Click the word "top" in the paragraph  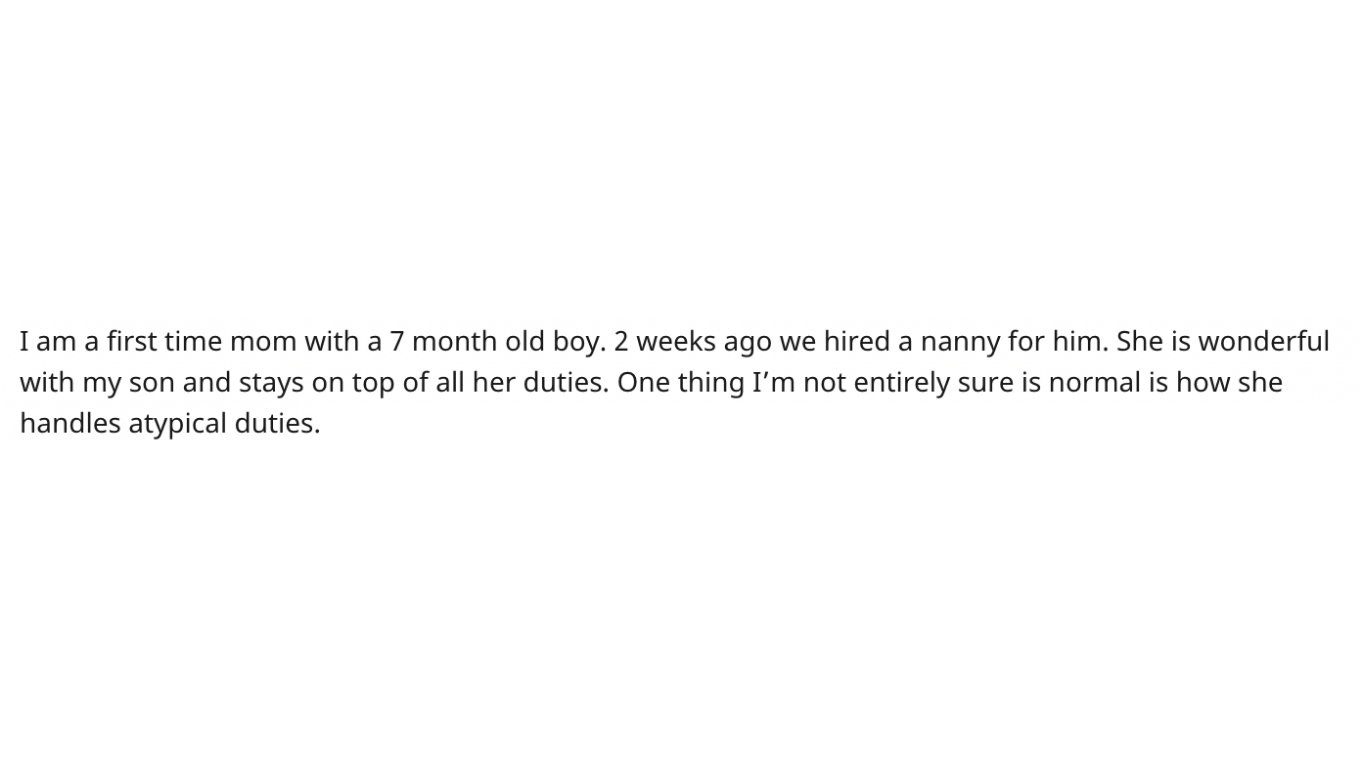[373, 385]
